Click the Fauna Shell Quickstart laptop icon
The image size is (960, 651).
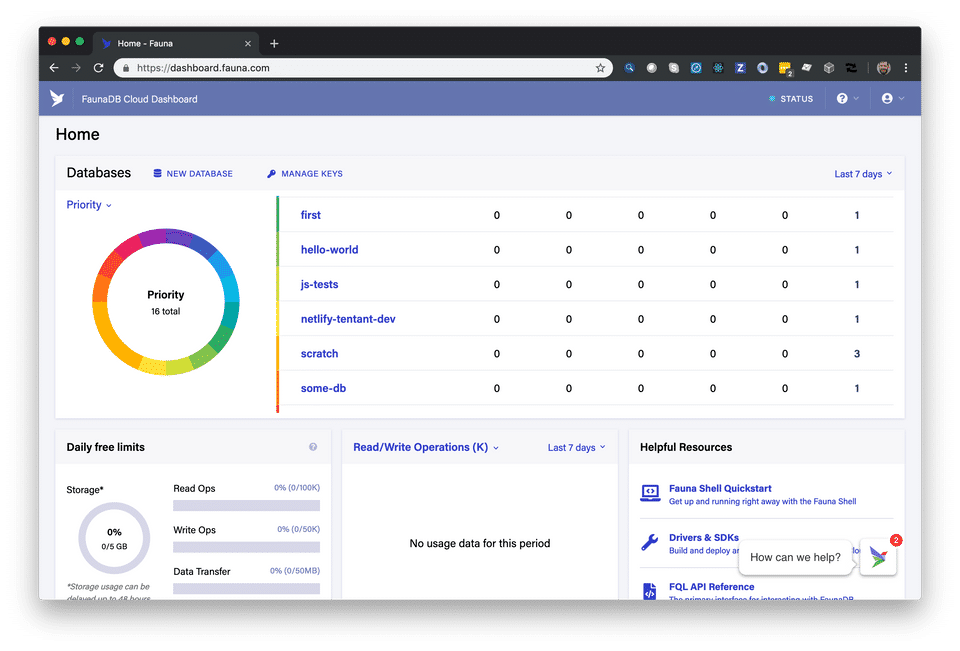click(650, 493)
